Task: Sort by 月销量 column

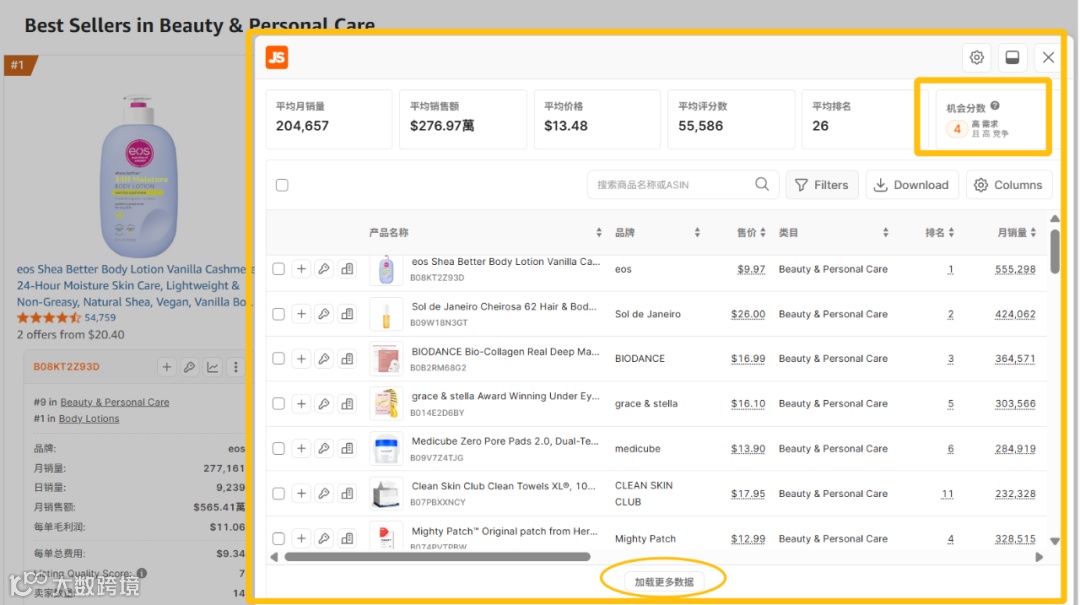Action: coord(1033,233)
